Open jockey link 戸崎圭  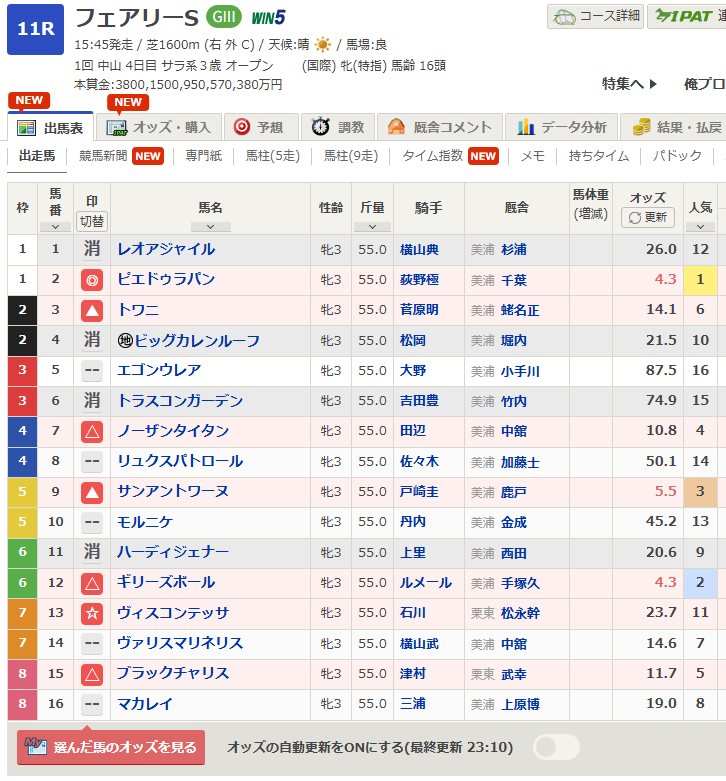click(x=419, y=492)
